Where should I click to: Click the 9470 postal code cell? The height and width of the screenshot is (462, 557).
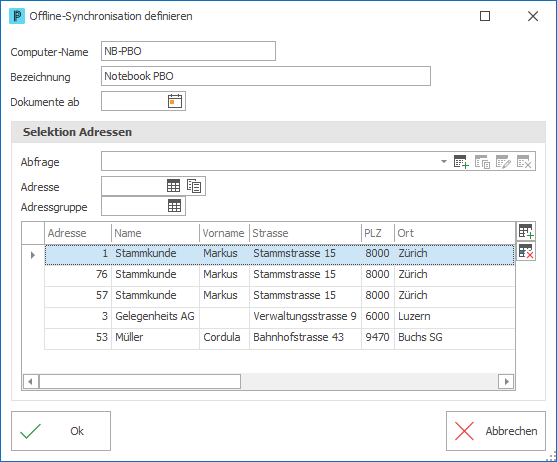coord(378,338)
